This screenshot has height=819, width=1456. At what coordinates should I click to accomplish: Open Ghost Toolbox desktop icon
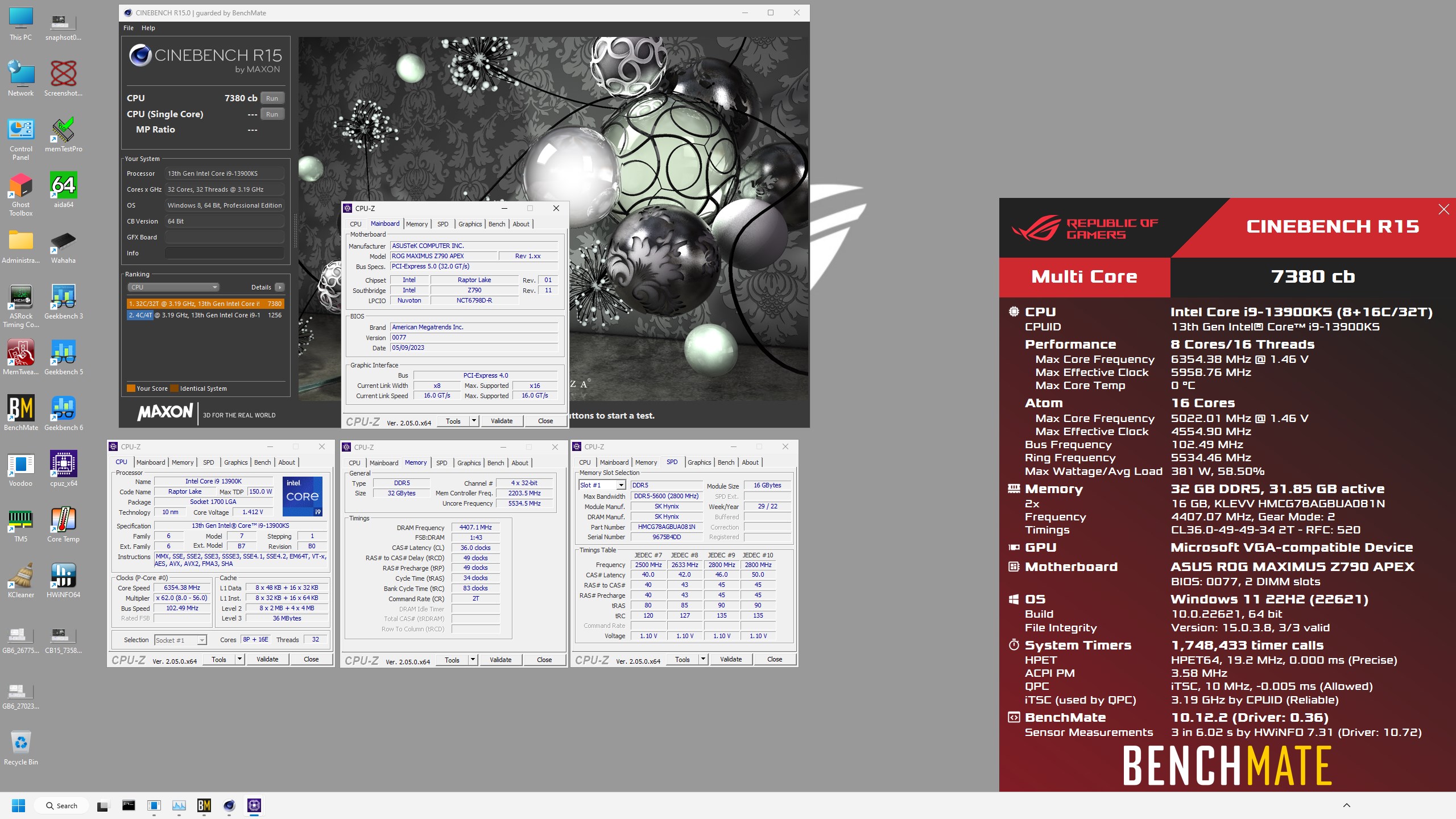point(20,195)
